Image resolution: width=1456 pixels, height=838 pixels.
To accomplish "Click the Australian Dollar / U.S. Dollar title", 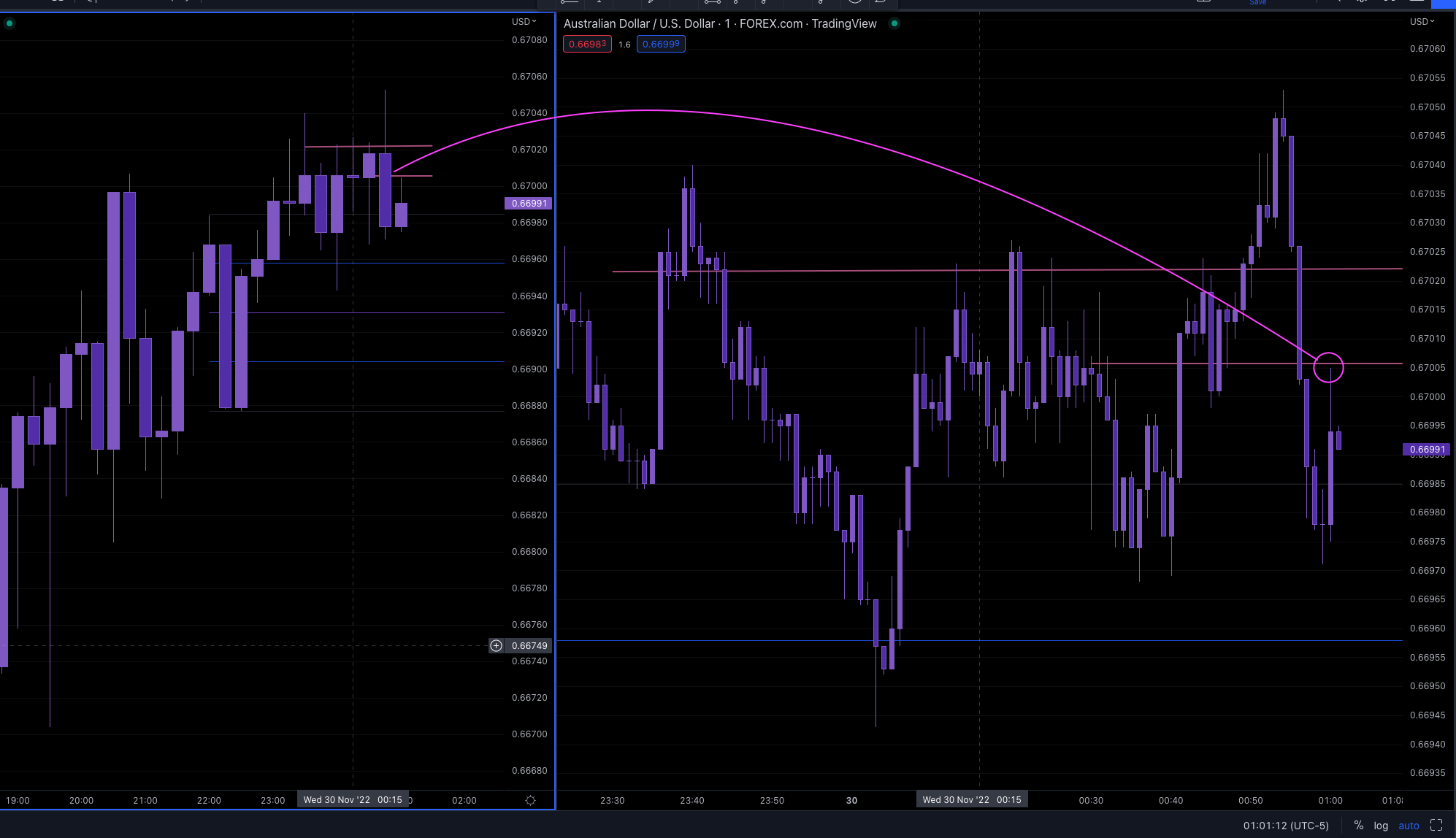I will click(639, 23).
